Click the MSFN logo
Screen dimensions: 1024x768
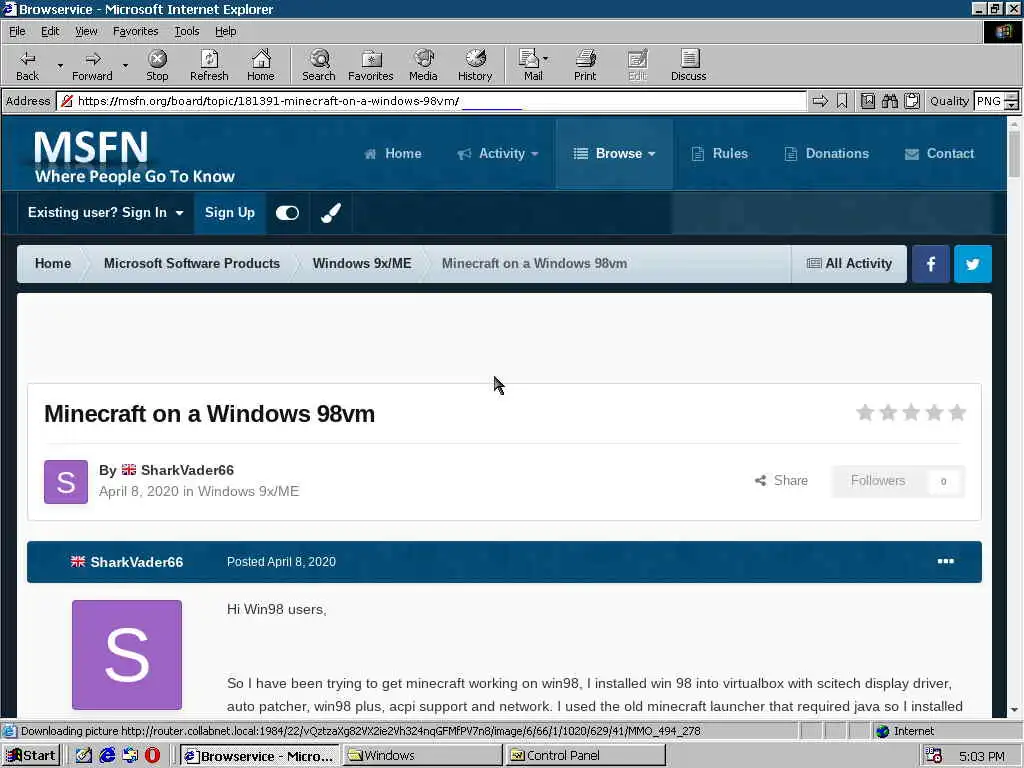click(x=134, y=157)
